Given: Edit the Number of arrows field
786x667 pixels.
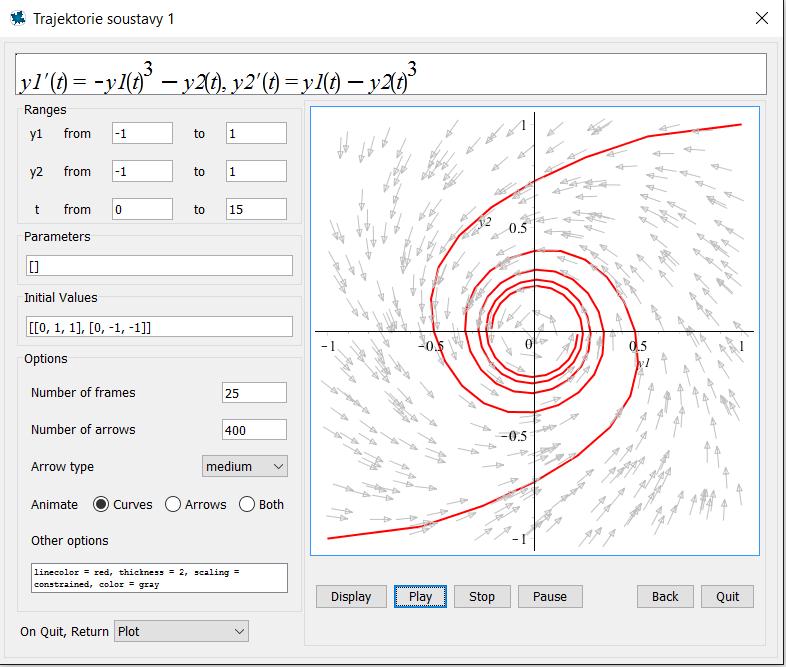Looking at the screenshot, I should coord(254,430).
